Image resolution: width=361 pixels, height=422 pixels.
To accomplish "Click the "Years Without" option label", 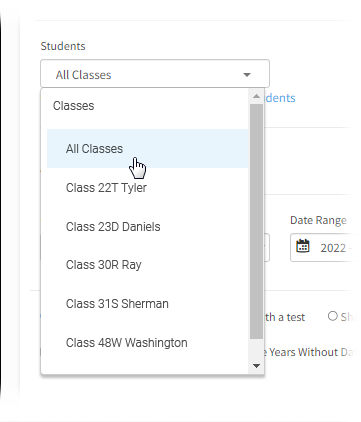I will pos(304,352).
